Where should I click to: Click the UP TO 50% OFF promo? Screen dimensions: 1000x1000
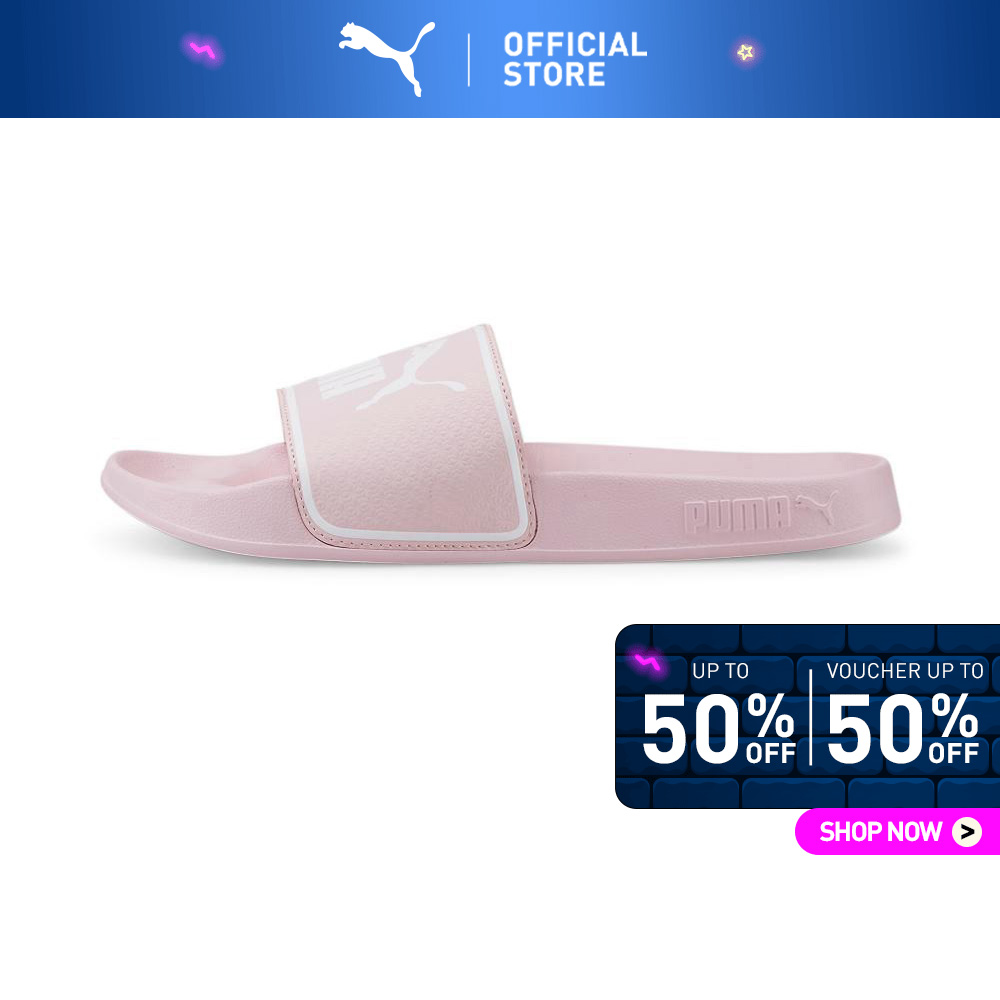719,712
